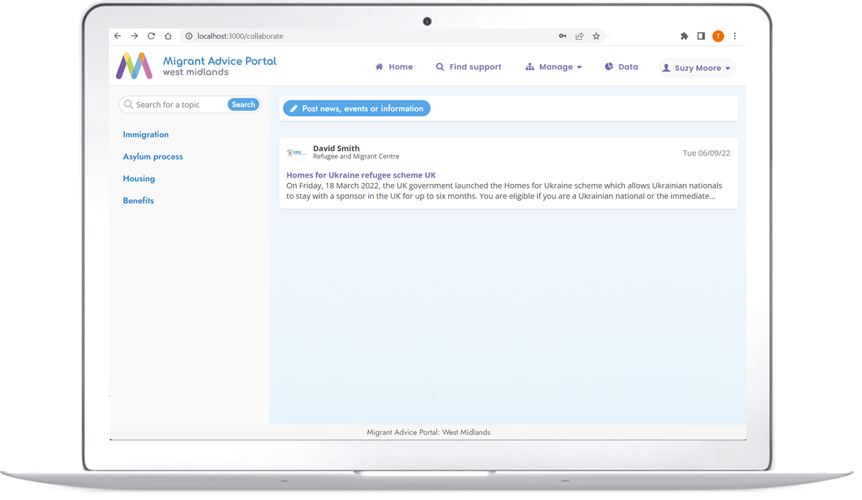
Task: Open the Find support page
Action: (x=468, y=67)
